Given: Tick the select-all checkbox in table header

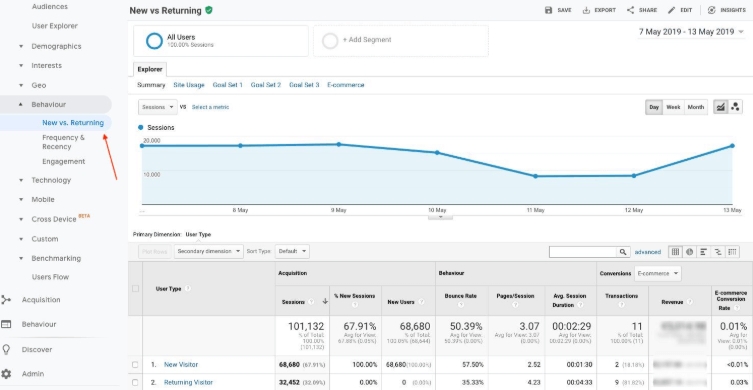Looking at the screenshot, I should coord(135,289).
